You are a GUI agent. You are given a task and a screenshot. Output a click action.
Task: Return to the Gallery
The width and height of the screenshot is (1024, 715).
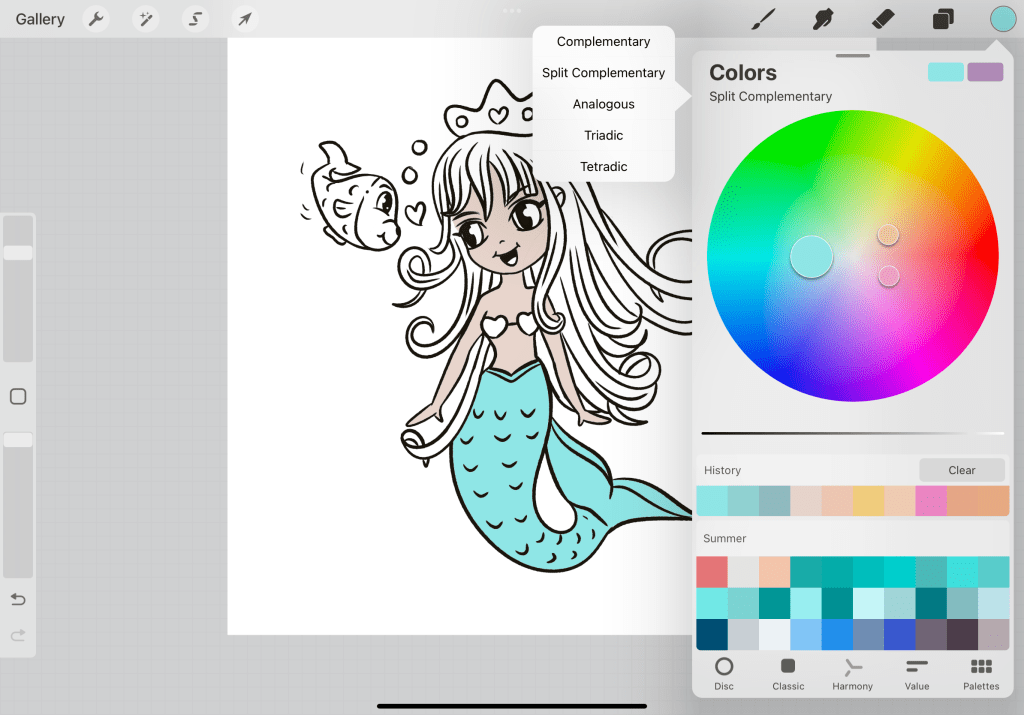pos(40,19)
